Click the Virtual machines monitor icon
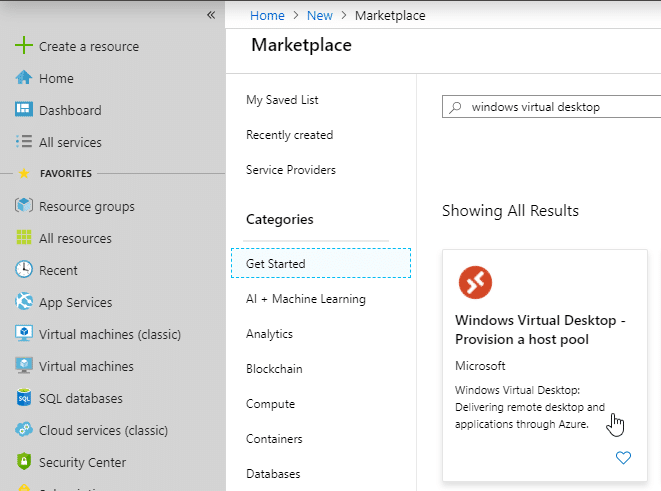 click(24, 365)
